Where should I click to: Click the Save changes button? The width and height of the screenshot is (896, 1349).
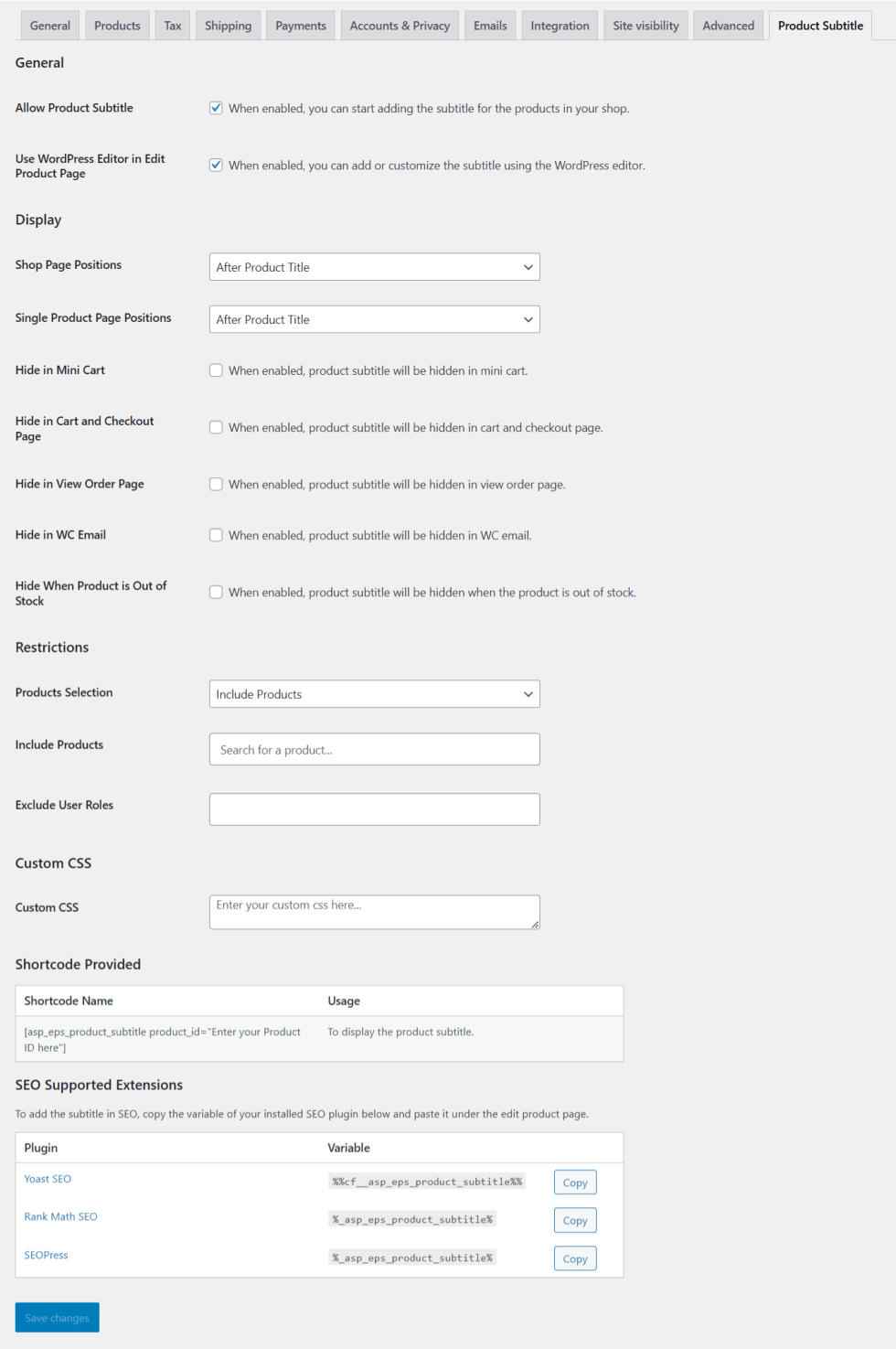coord(57,1318)
